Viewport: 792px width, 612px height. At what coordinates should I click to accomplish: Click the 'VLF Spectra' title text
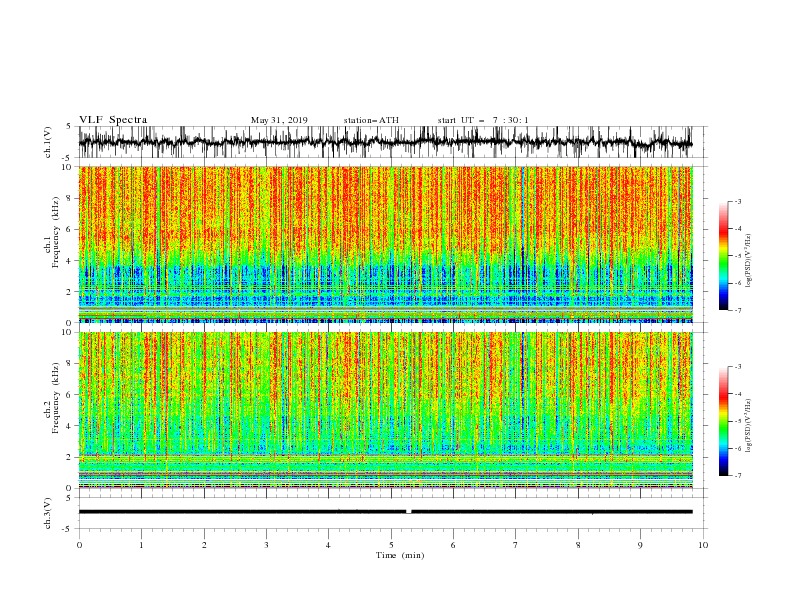[x=113, y=120]
